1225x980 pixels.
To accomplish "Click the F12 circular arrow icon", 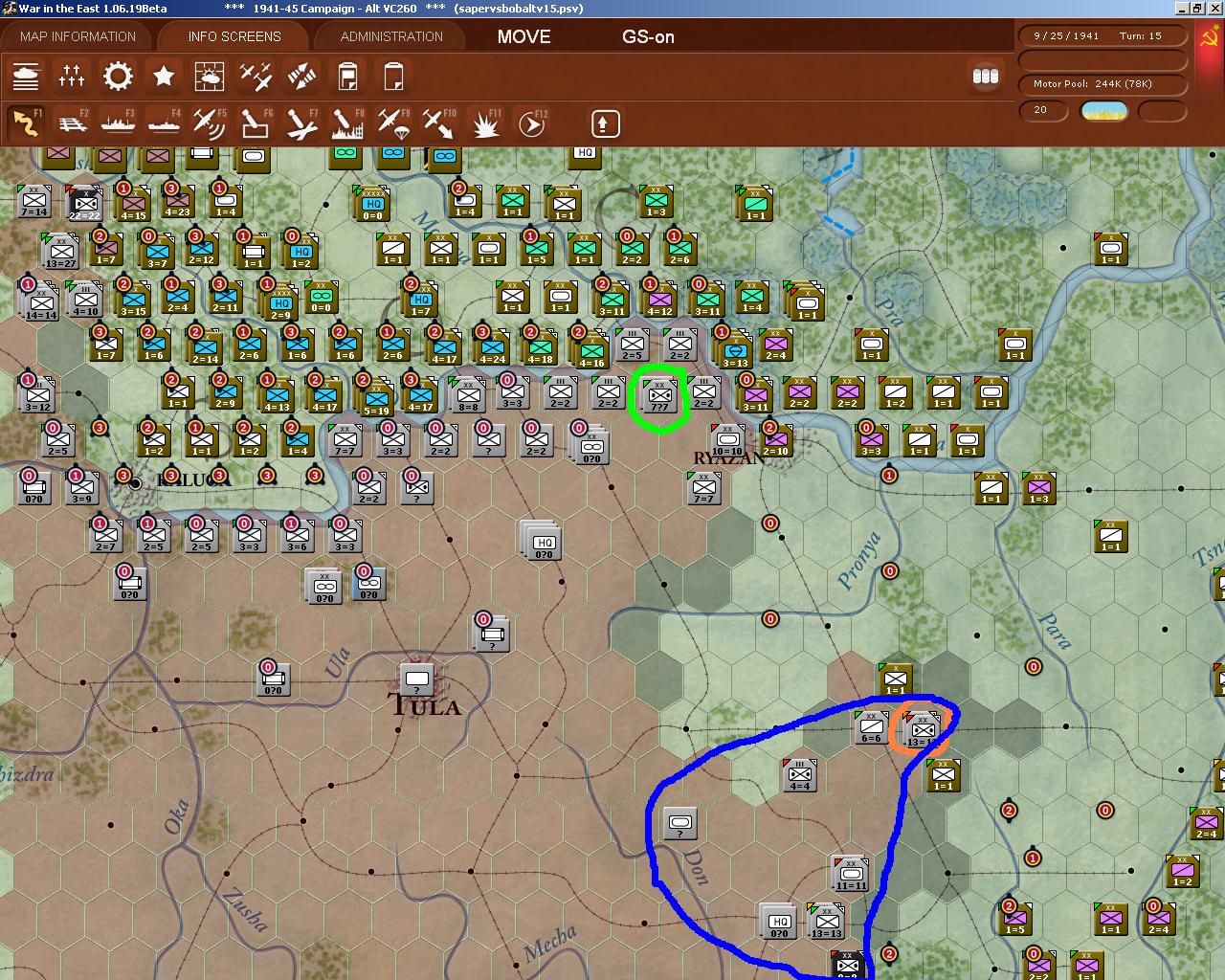I will click(531, 123).
